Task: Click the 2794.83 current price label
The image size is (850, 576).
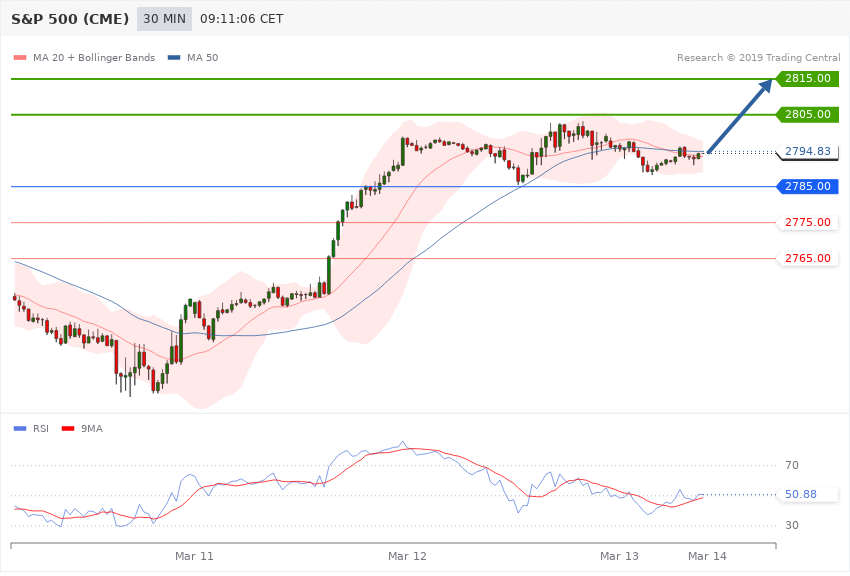Action: pyautogui.click(x=808, y=151)
